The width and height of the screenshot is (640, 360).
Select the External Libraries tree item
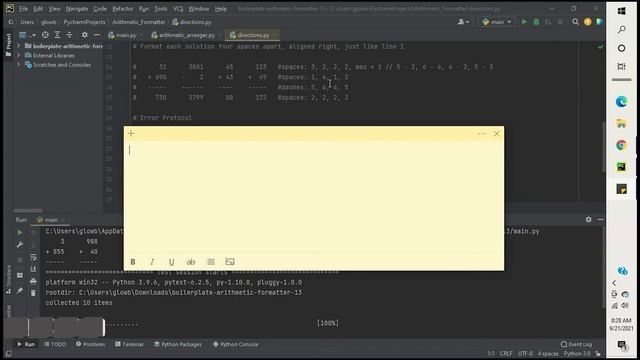pos(53,55)
